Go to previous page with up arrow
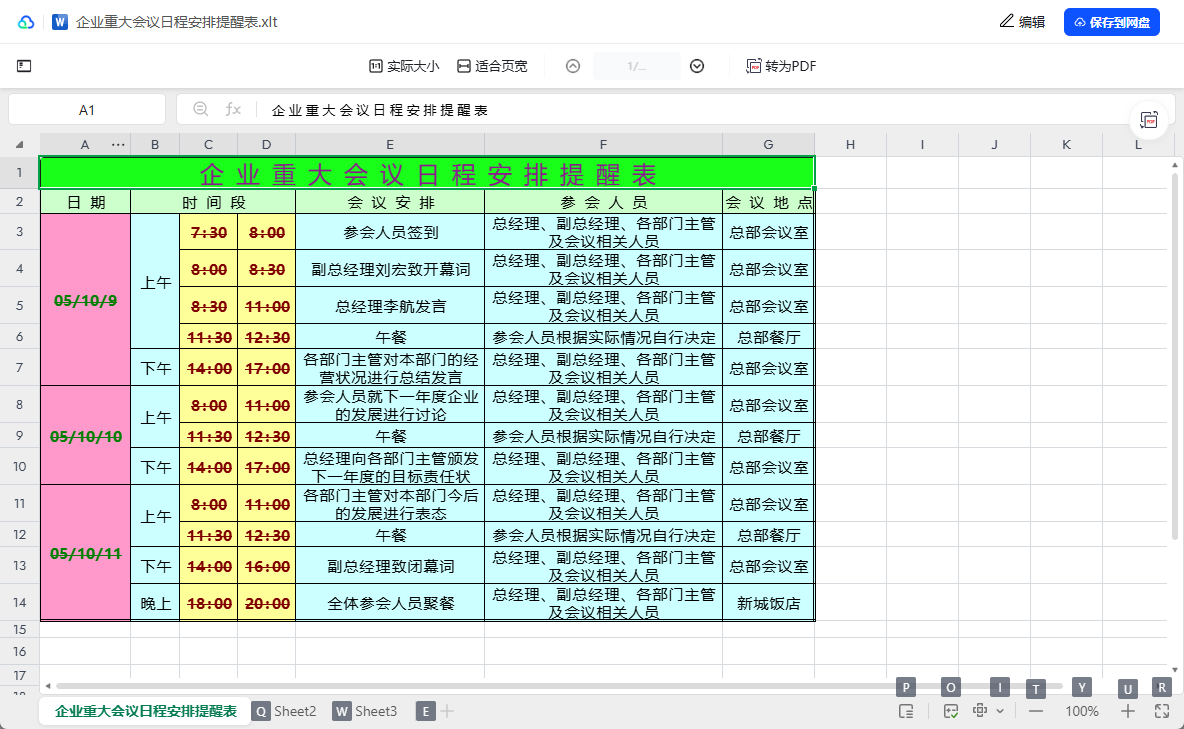The width and height of the screenshot is (1184, 729). 573,66
